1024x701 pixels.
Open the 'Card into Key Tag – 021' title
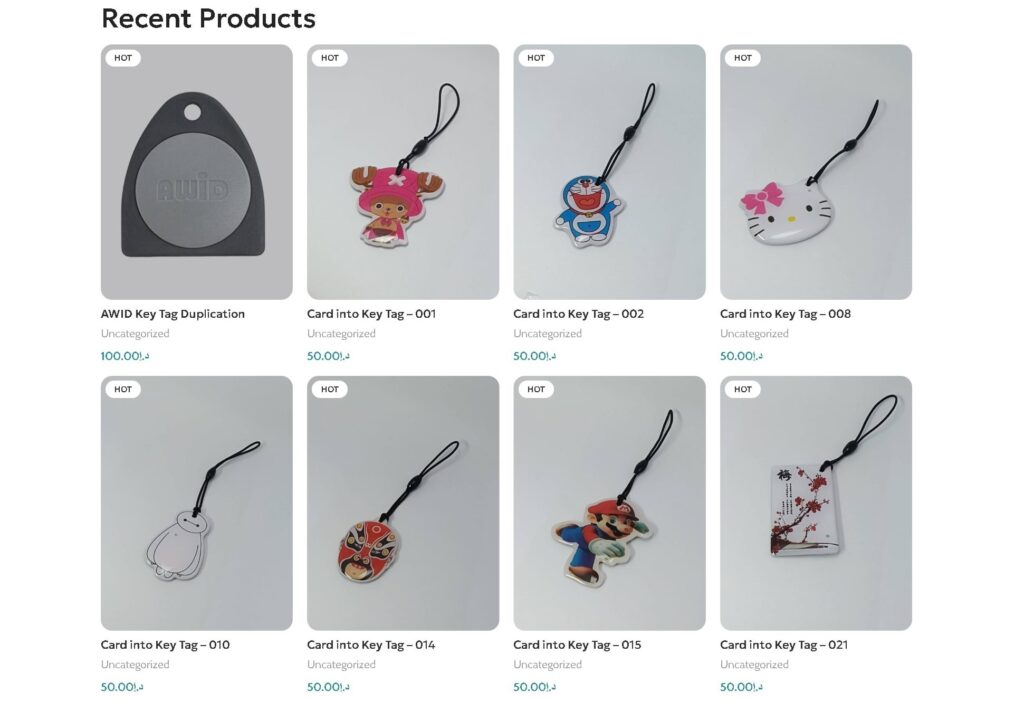[x=784, y=645]
